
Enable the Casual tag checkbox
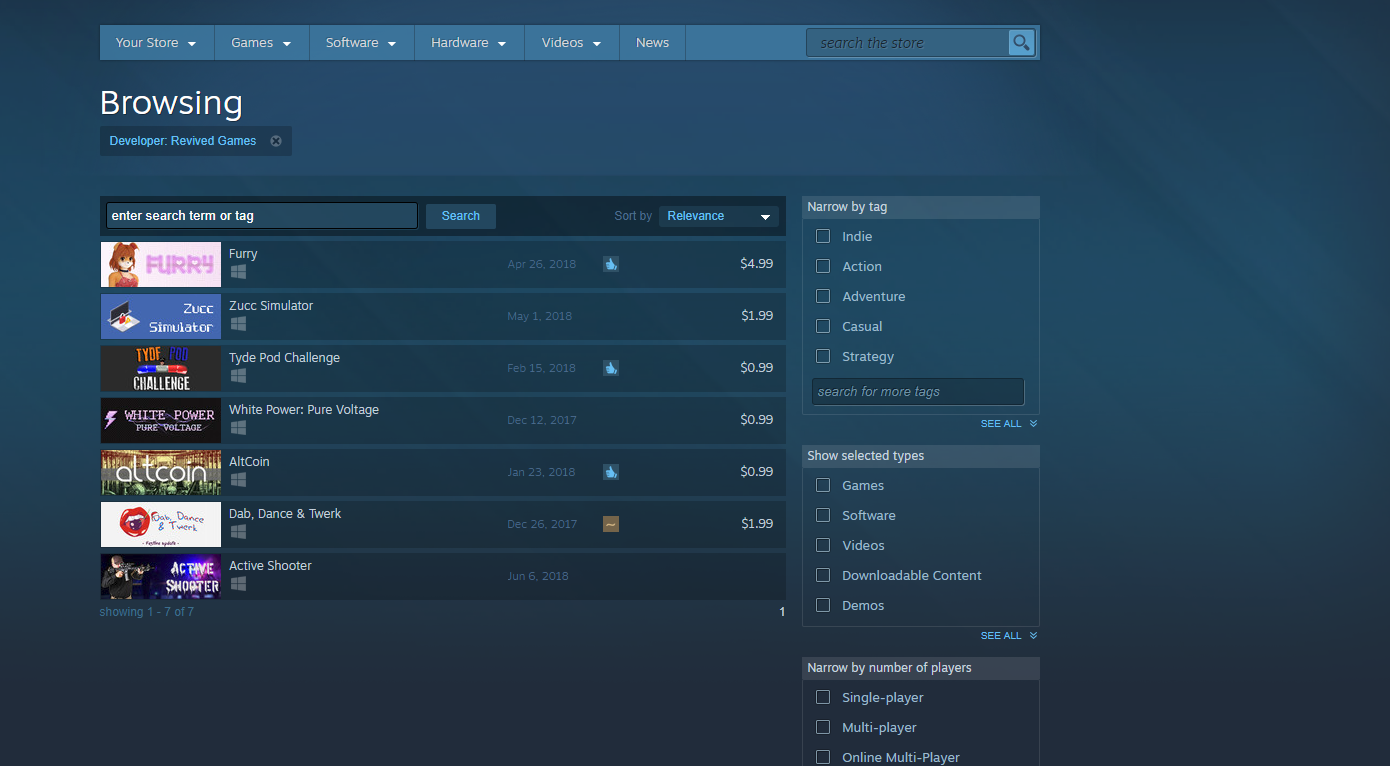coord(823,327)
